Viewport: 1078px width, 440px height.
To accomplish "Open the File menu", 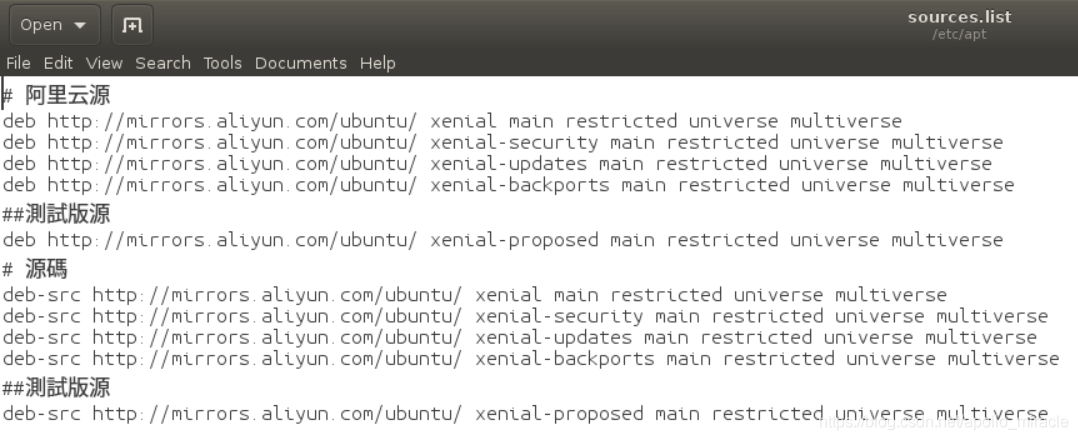I will (18, 63).
